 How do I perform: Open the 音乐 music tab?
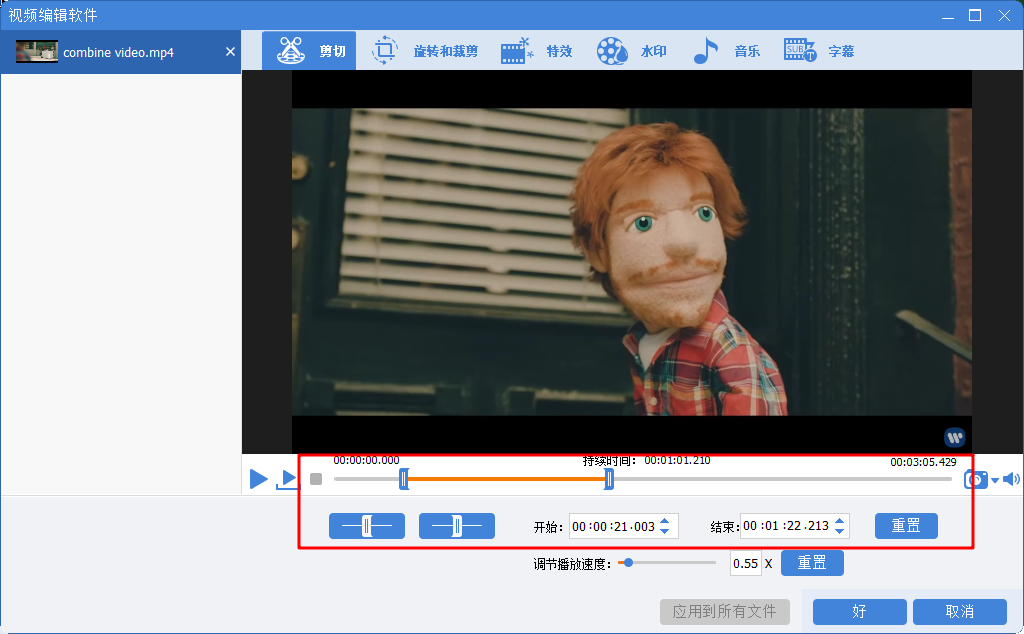click(726, 51)
